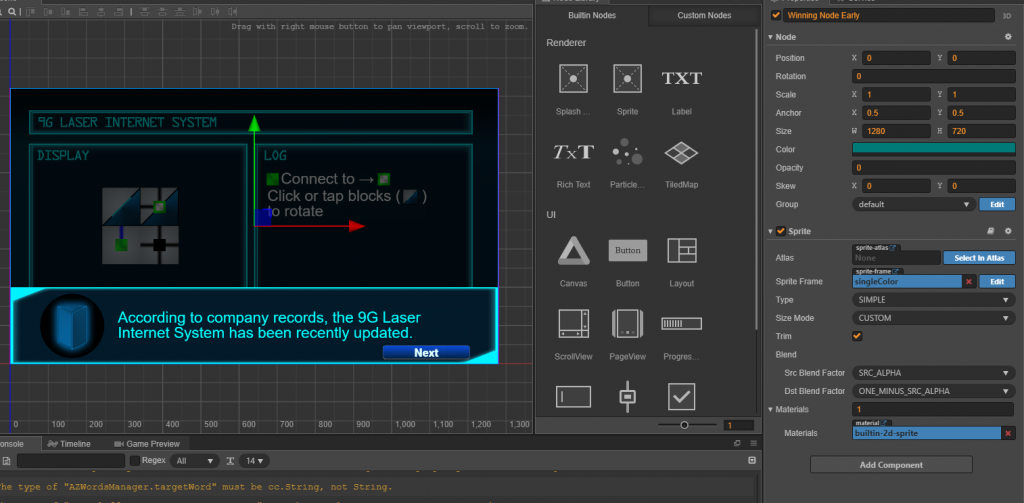Select the Label TXT node icon
Image resolution: width=1024 pixels, height=503 pixels.
pyautogui.click(x=681, y=78)
